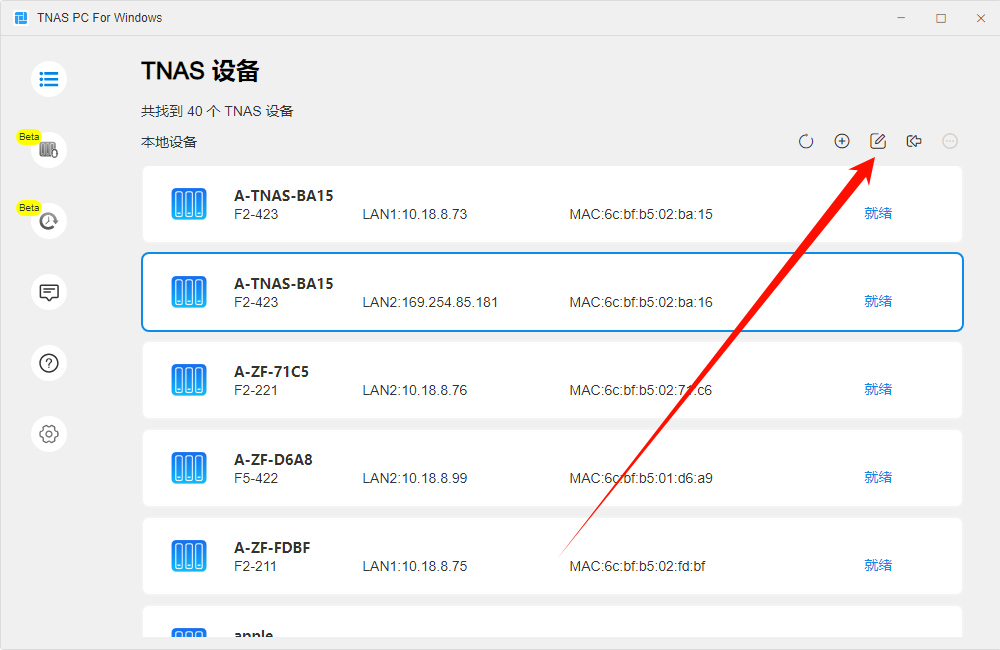Select device name A-ZF-FDBF
Image resolution: width=1000 pixels, height=650 pixels.
tap(272, 548)
